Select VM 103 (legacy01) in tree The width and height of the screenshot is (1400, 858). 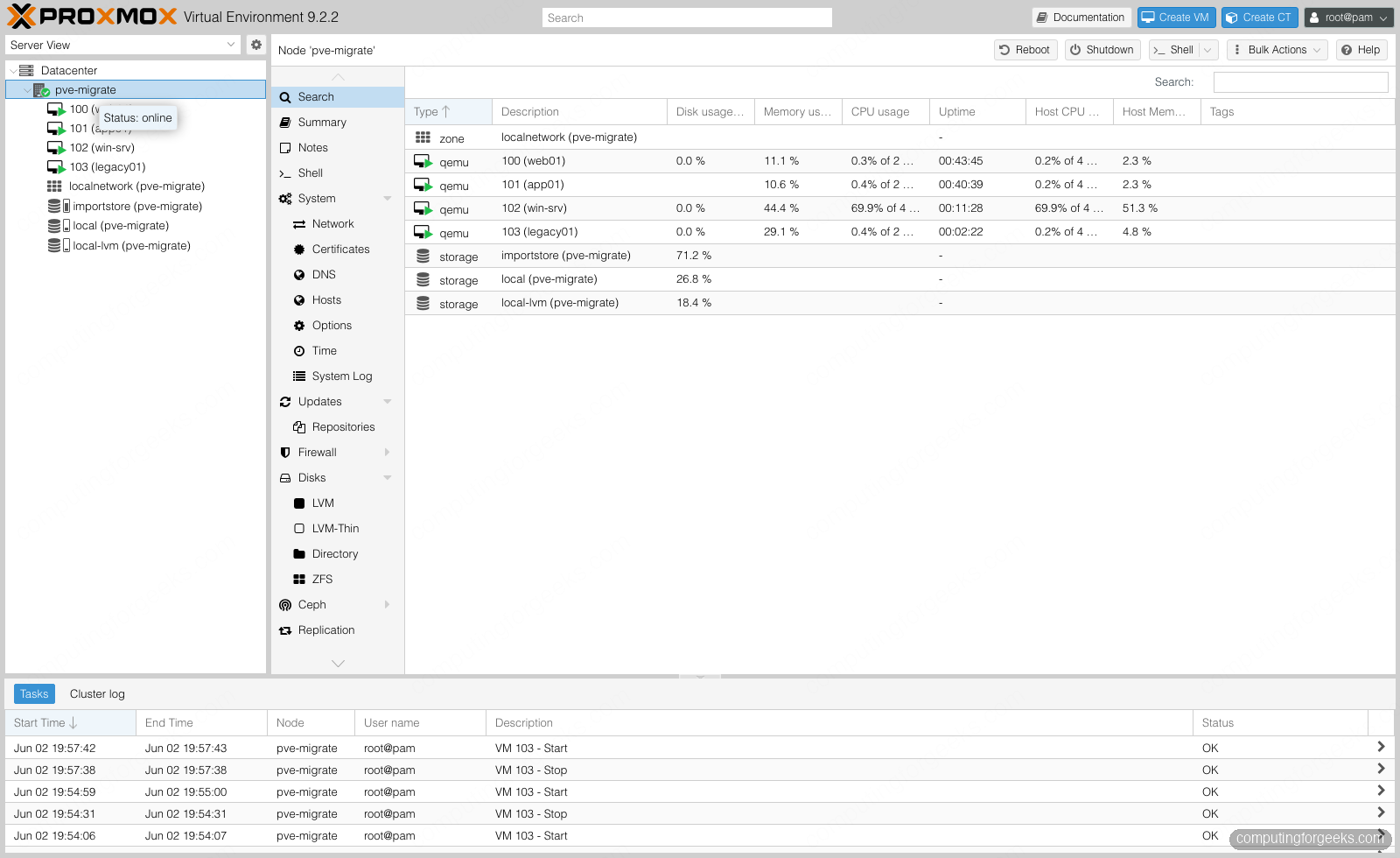coord(108,166)
